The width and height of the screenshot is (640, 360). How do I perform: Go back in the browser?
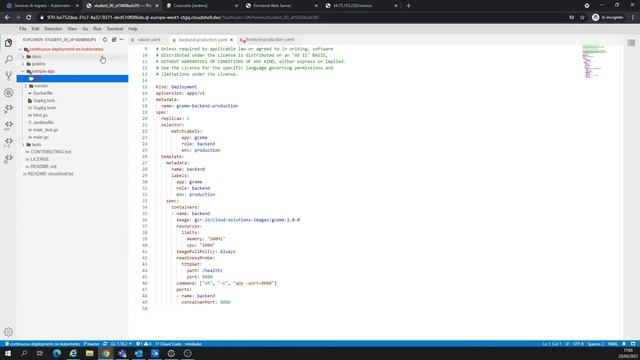(7, 17)
